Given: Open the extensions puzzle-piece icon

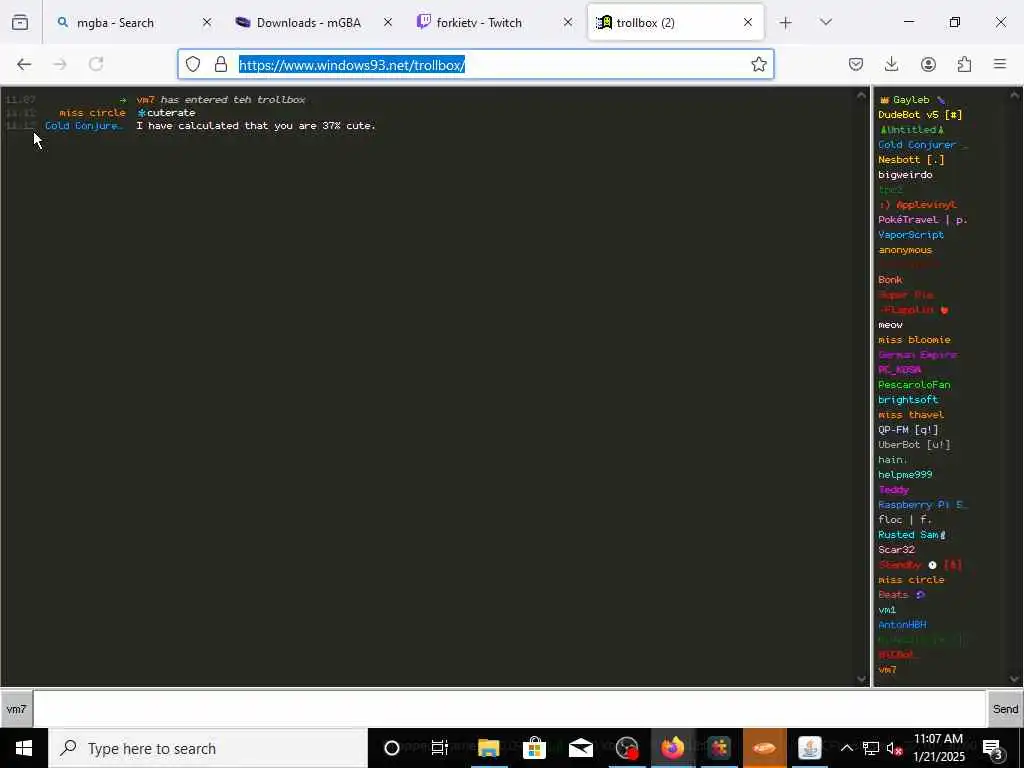Looking at the screenshot, I should point(964,64).
